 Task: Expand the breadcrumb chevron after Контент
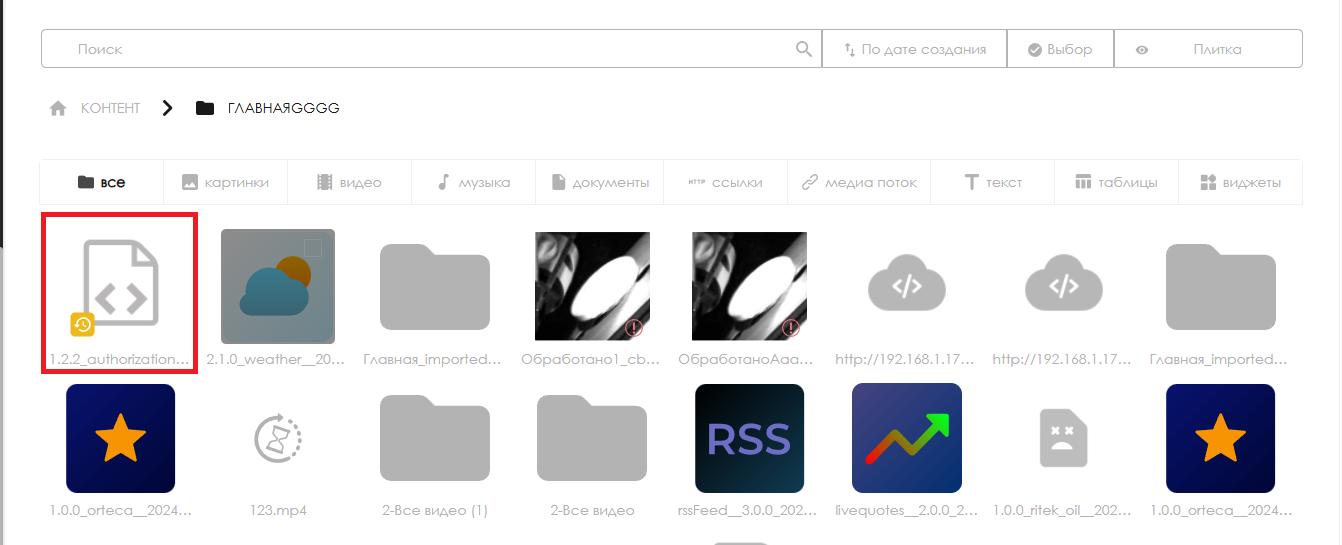click(168, 108)
